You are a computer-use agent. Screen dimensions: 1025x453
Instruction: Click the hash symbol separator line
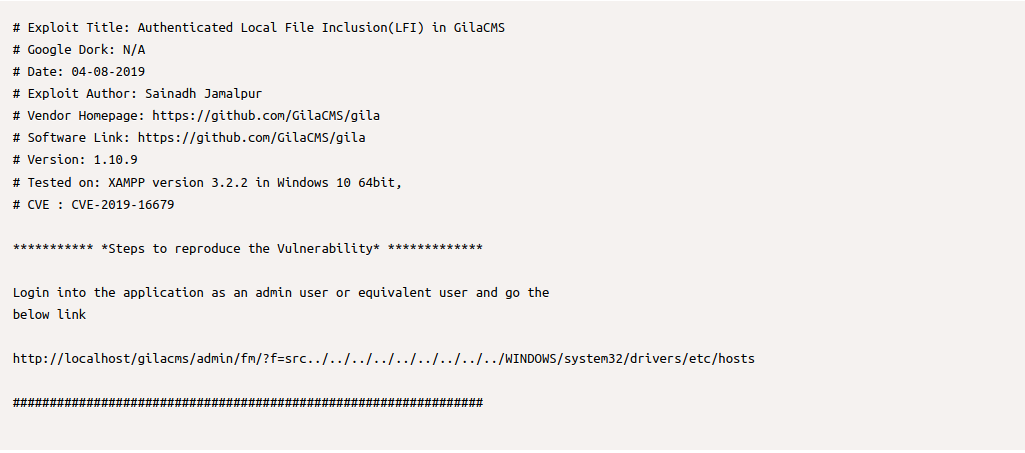[x=248, y=402]
